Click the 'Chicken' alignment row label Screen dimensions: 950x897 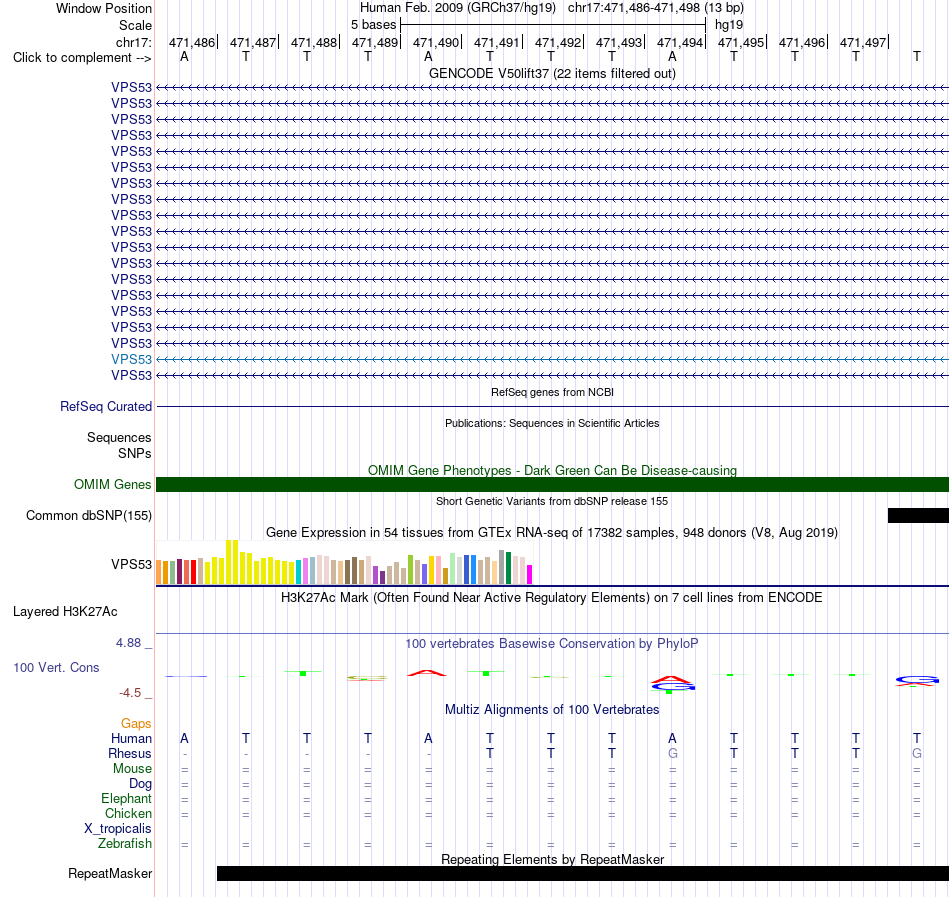pos(128,813)
